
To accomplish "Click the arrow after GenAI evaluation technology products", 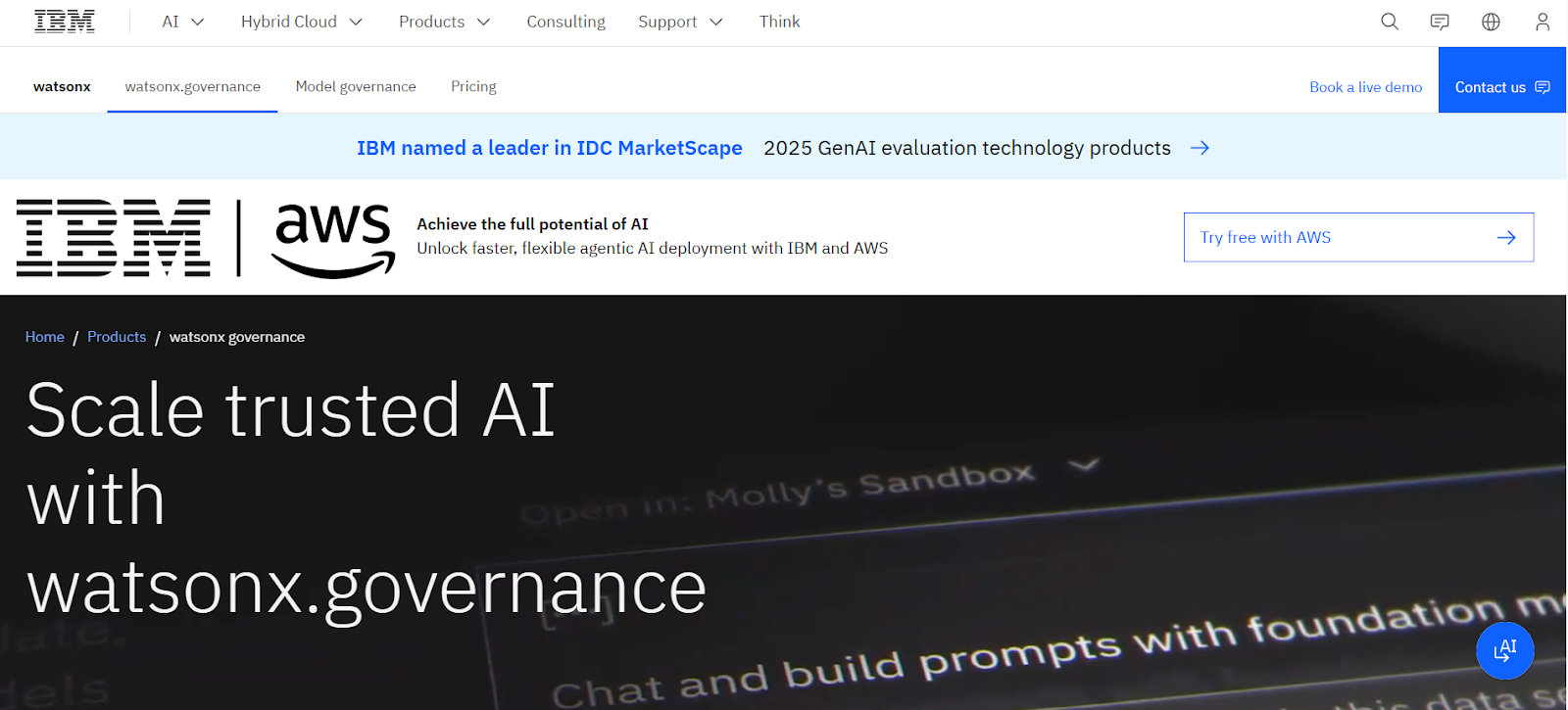I will coord(1200,148).
